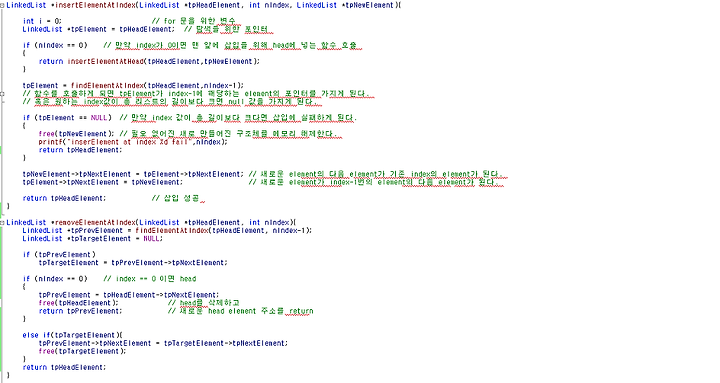Click the 'if (tpPrevElement)' condition
The width and height of the screenshot is (720, 383).
59,254
